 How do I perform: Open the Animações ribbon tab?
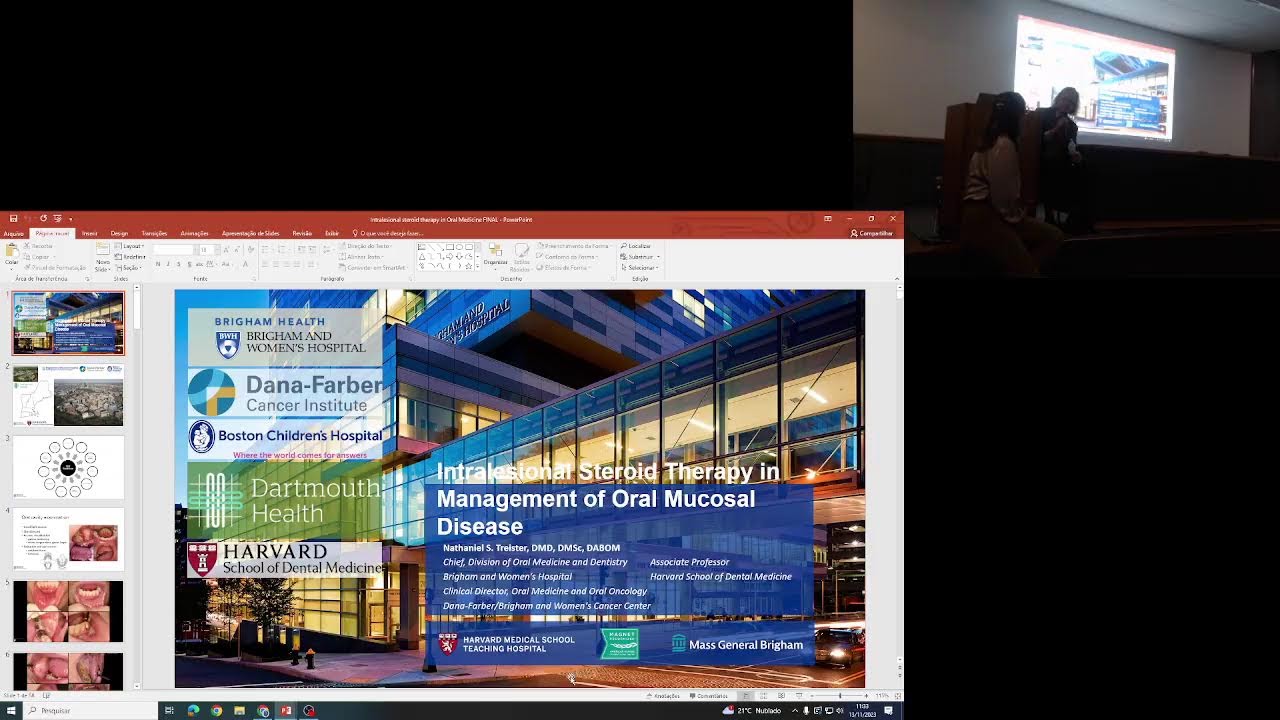pos(194,233)
